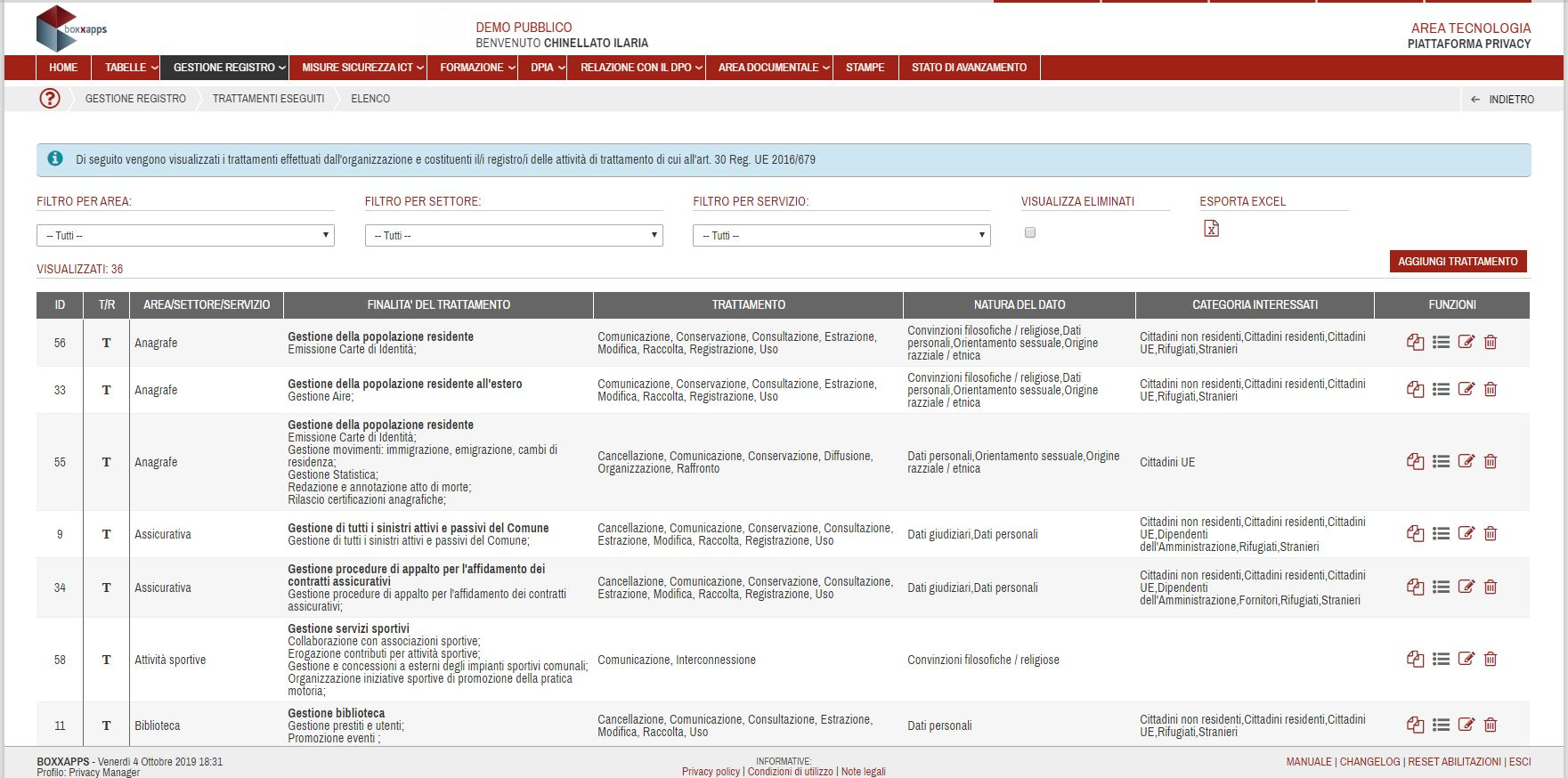This screenshot has height=778, width=1568.
Task: Delete treatment ID 9
Action: 1491,534
